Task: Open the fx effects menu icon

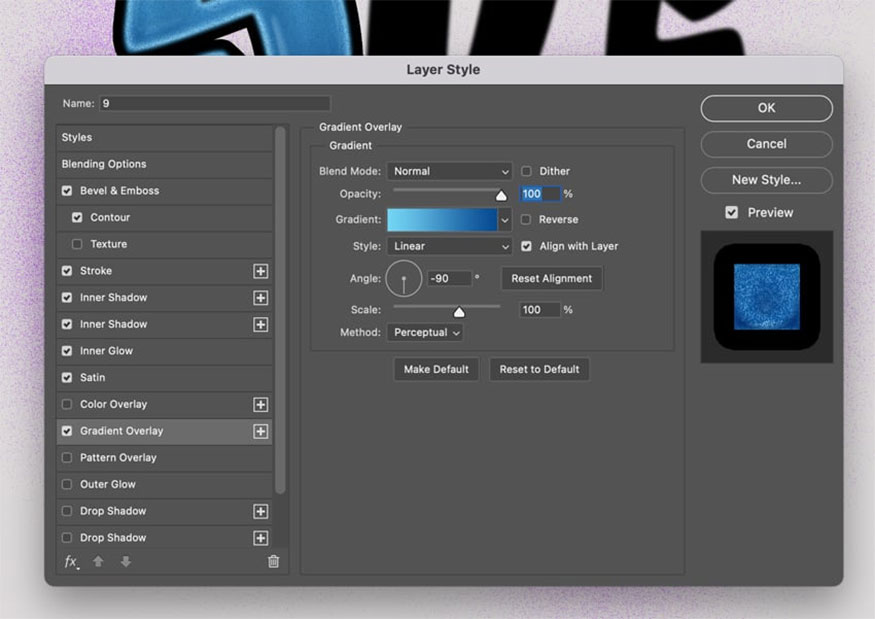Action: point(71,562)
